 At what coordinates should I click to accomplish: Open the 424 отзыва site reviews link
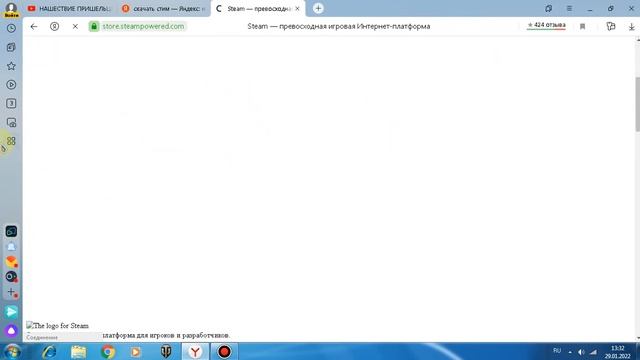pos(546,25)
